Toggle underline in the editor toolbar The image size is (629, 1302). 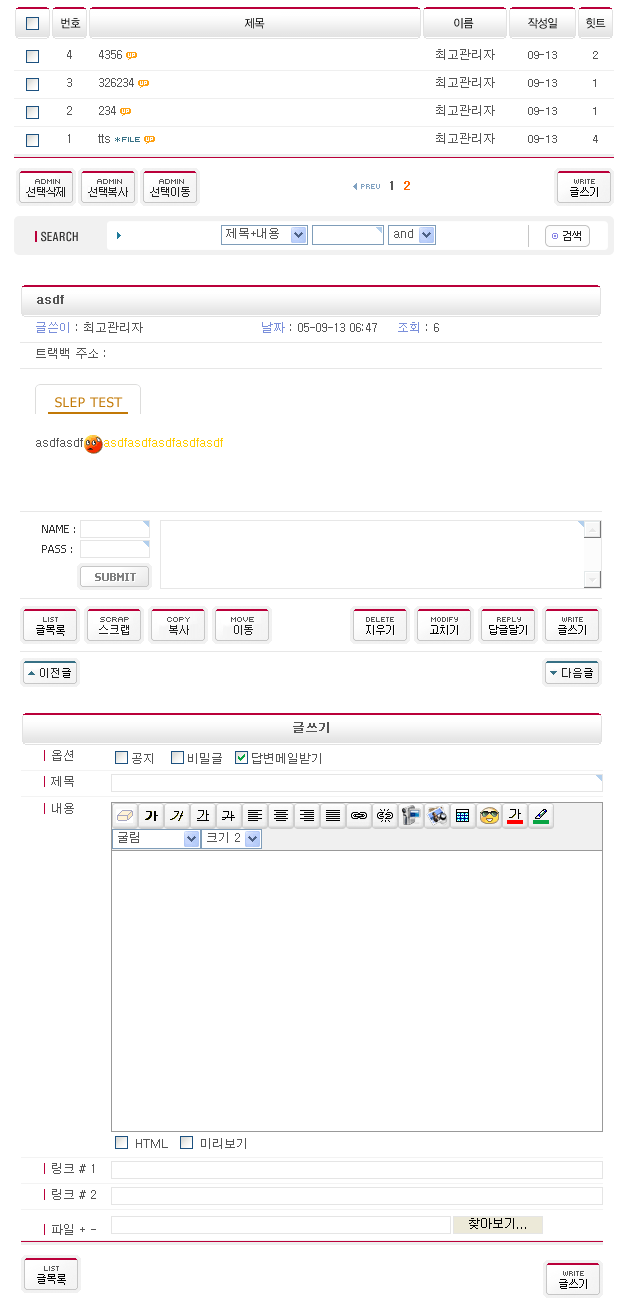203,816
